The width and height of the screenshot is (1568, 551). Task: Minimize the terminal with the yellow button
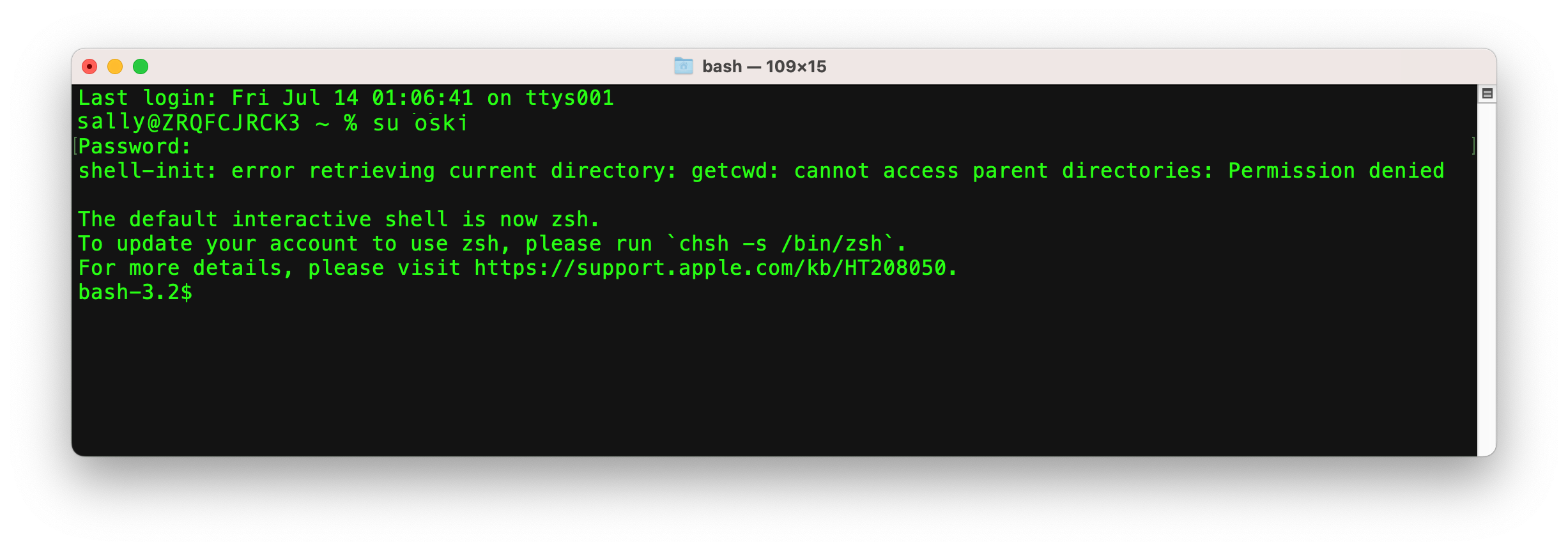[115, 66]
